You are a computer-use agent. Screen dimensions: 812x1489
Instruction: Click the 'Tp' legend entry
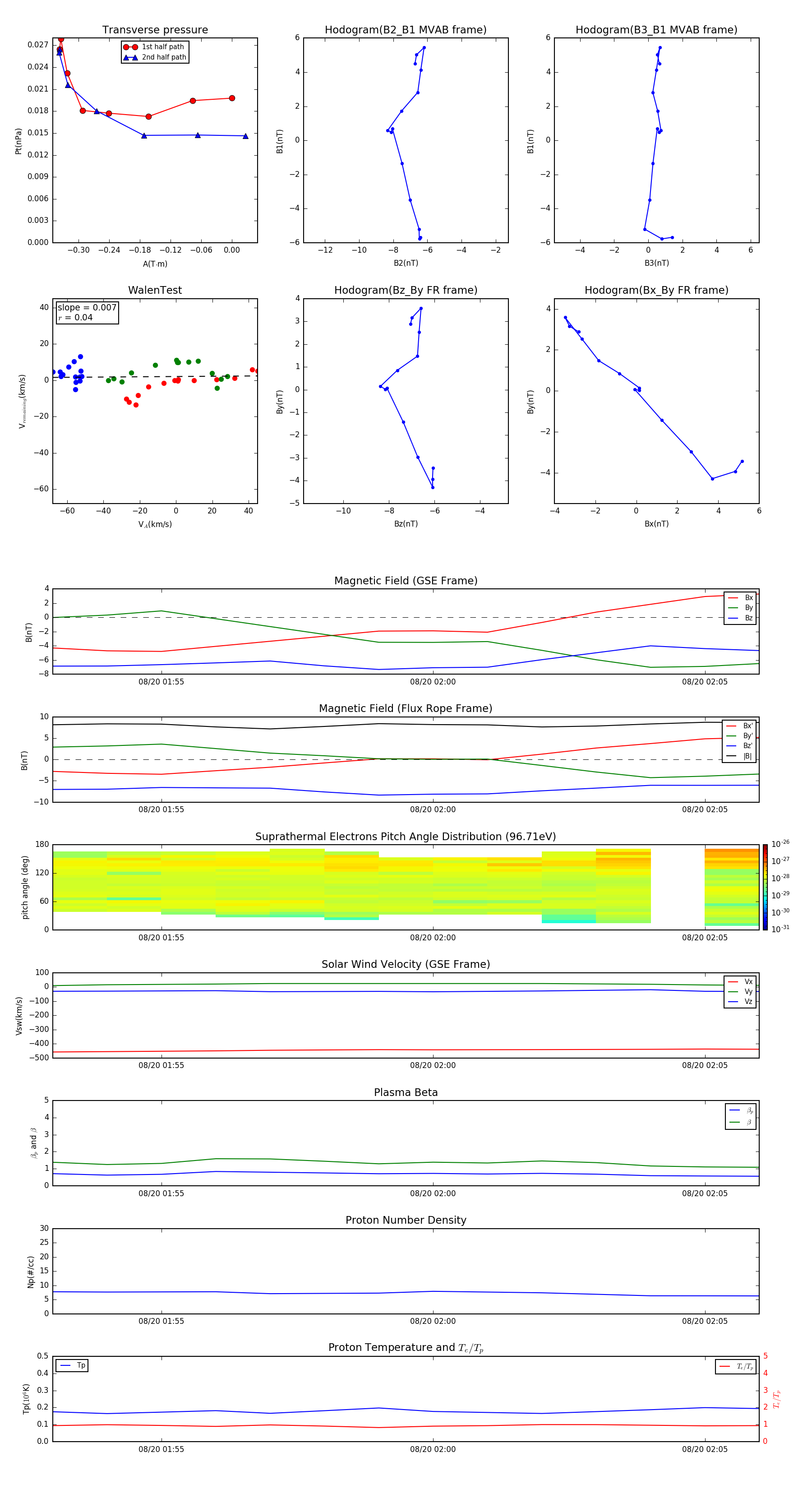coord(72,1365)
